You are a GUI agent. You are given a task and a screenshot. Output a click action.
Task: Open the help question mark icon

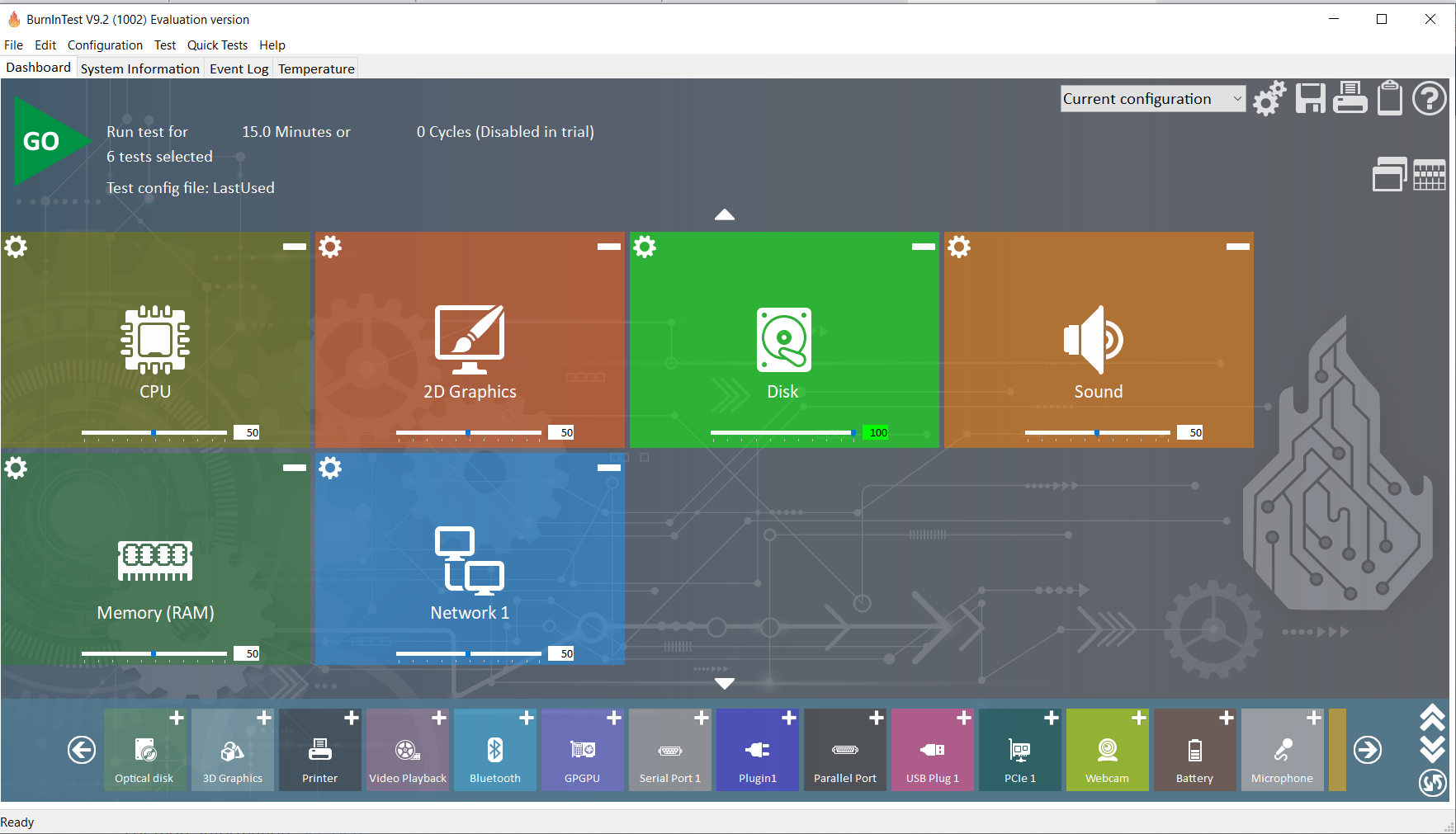click(1430, 99)
